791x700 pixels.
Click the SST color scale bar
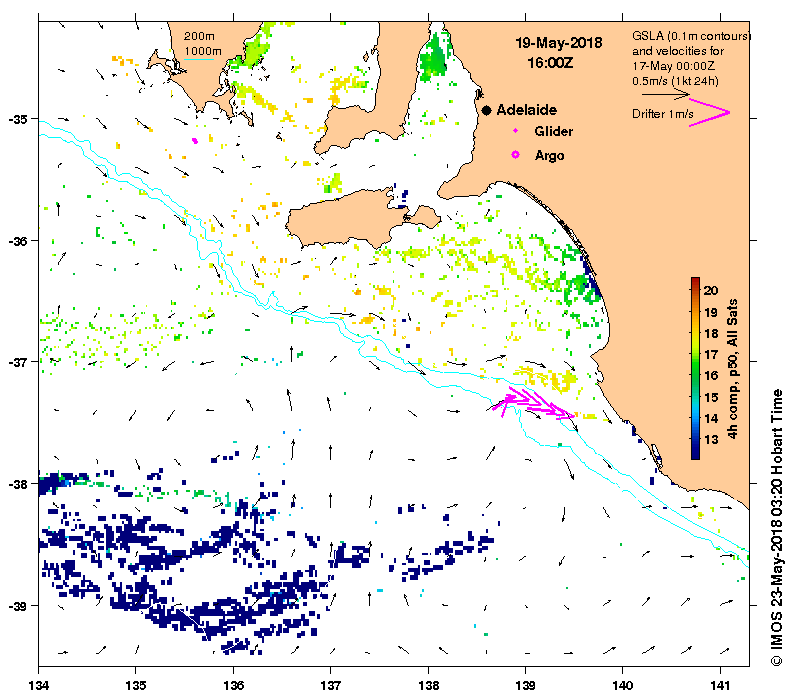pos(695,368)
